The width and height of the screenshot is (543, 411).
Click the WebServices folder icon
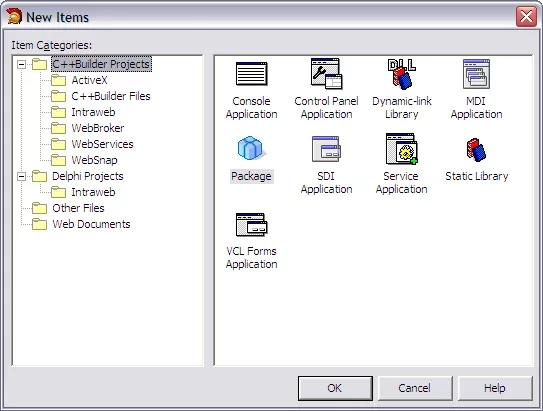[x=58, y=144]
